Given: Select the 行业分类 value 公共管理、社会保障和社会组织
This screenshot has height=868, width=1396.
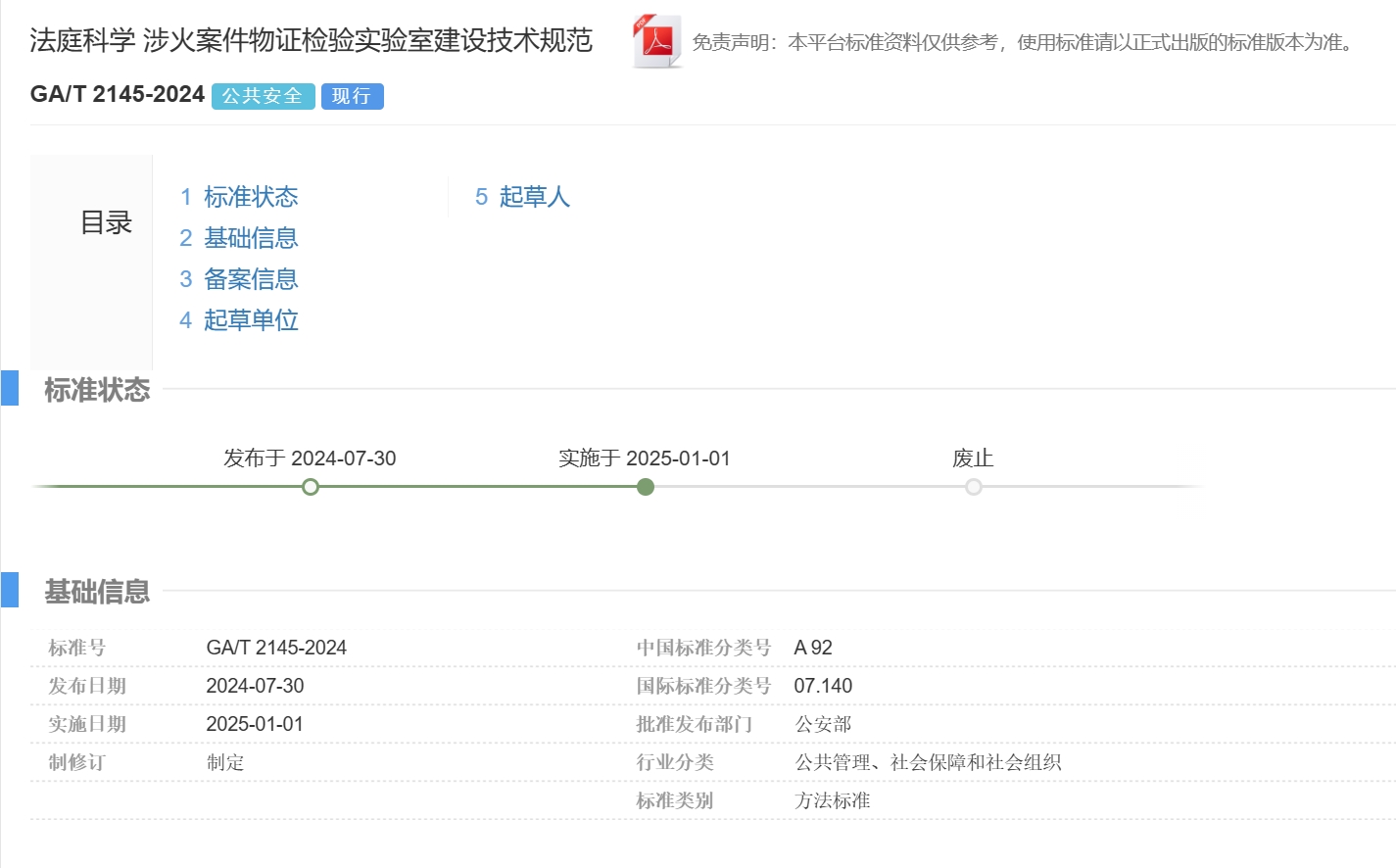Looking at the screenshot, I should [x=928, y=762].
